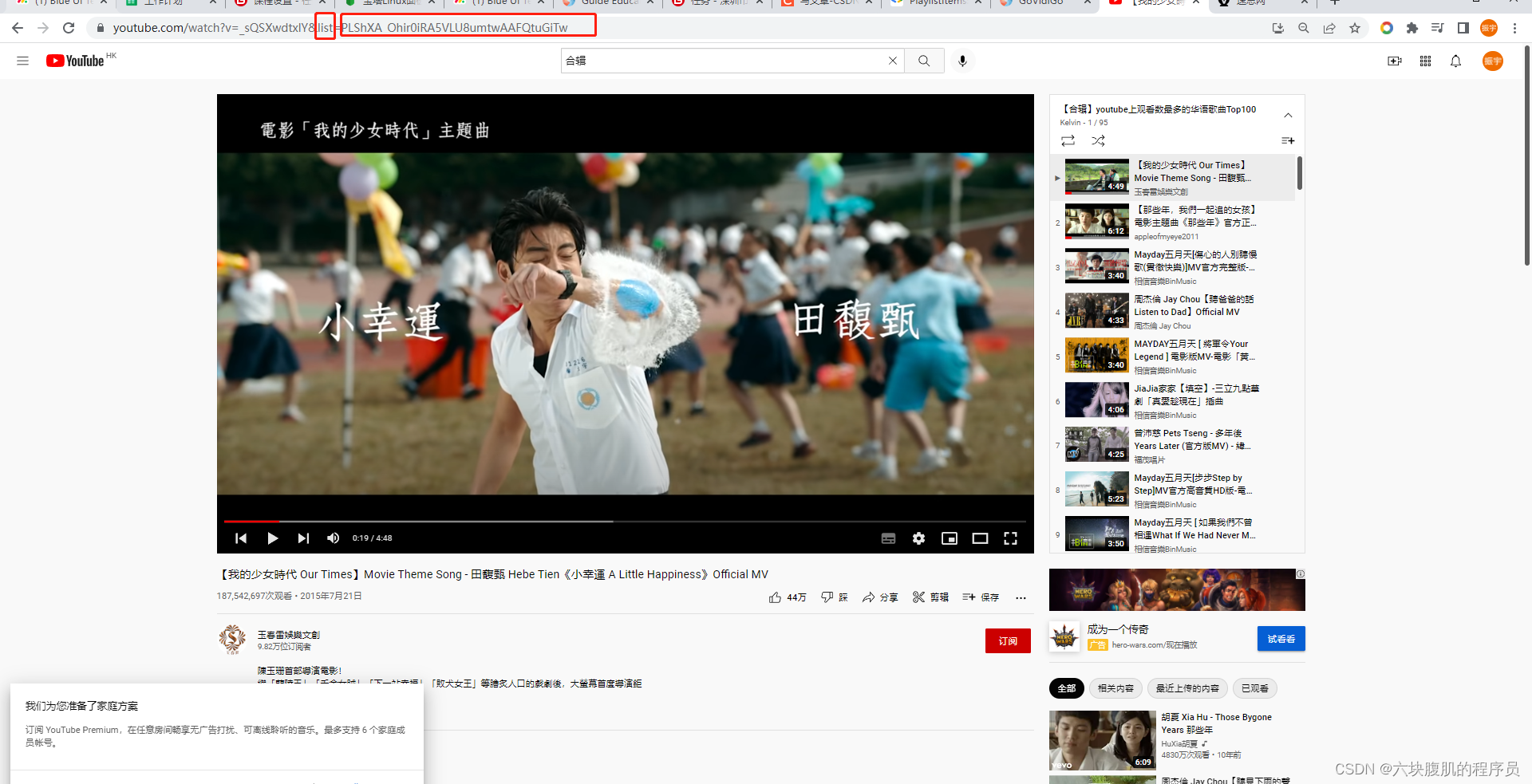This screenshot has height=784, width=1532.
Task: Open notifications bell
Action: [1455, 61]
